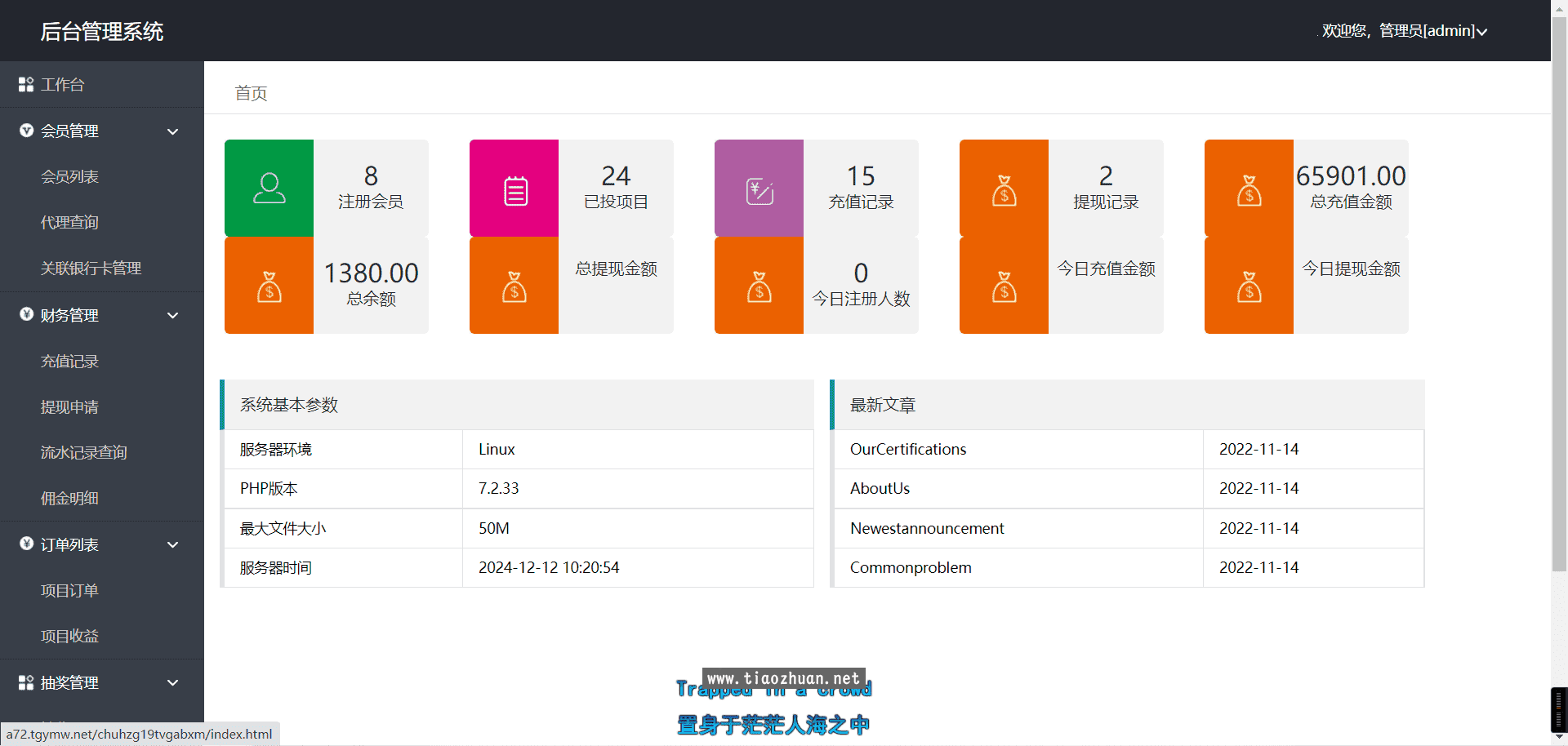Open the admin account dropdown menu
Viewport: 1568px width, 746px height.
tap(1404, 31)
